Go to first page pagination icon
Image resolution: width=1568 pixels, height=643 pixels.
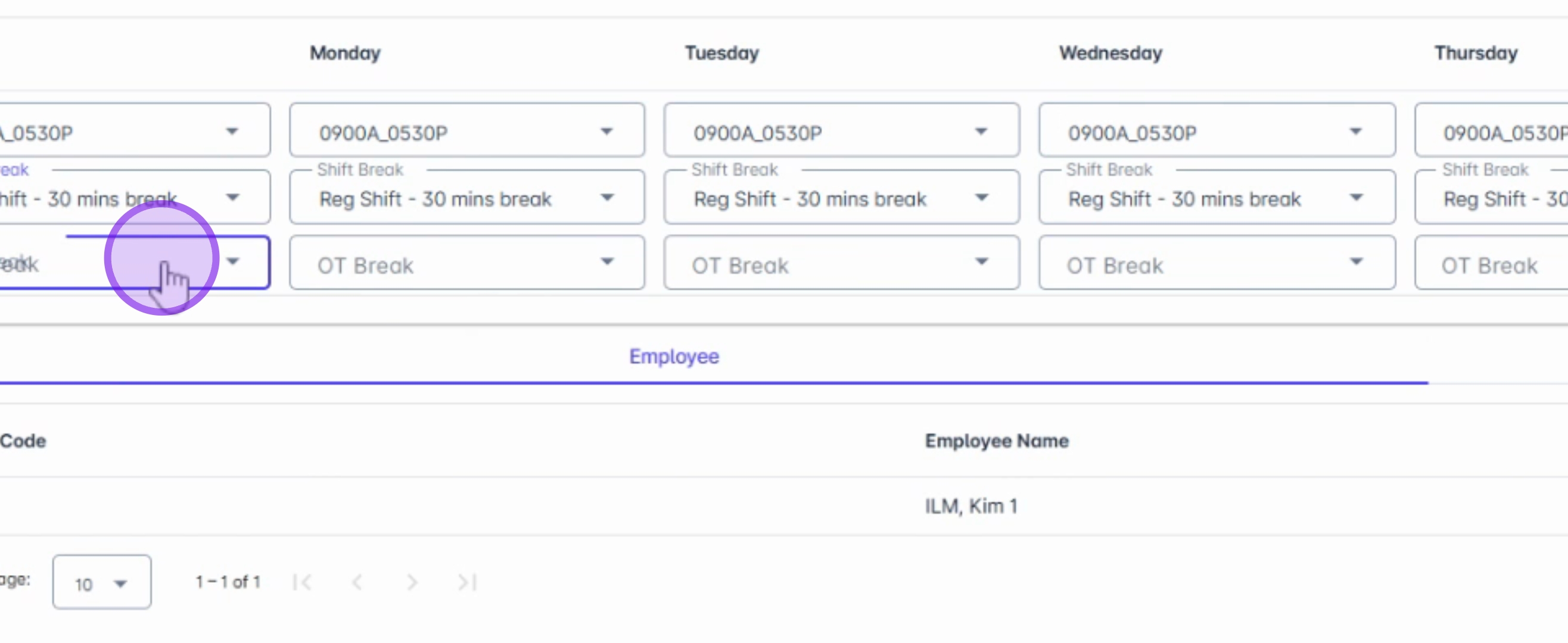pyautogui.click(x=303, y=582)
